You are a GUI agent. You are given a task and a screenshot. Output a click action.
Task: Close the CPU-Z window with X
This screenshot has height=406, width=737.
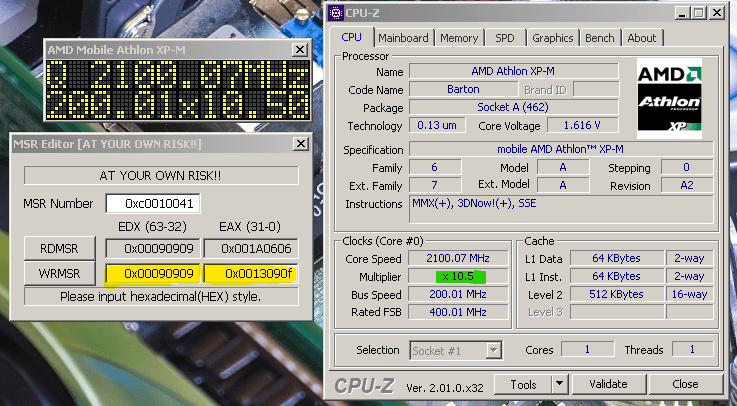[x=716, y=13]
